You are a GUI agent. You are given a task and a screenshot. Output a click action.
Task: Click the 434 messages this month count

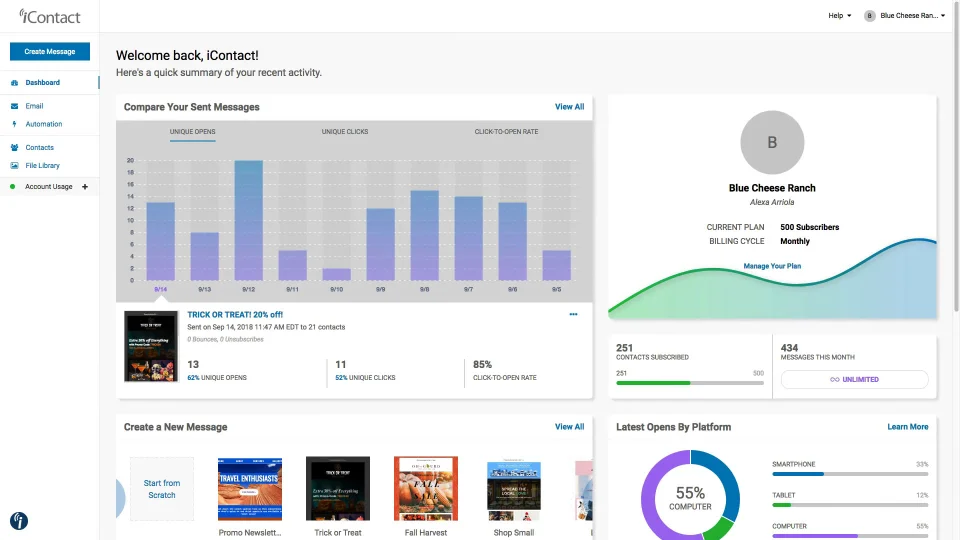pos(789,348)
